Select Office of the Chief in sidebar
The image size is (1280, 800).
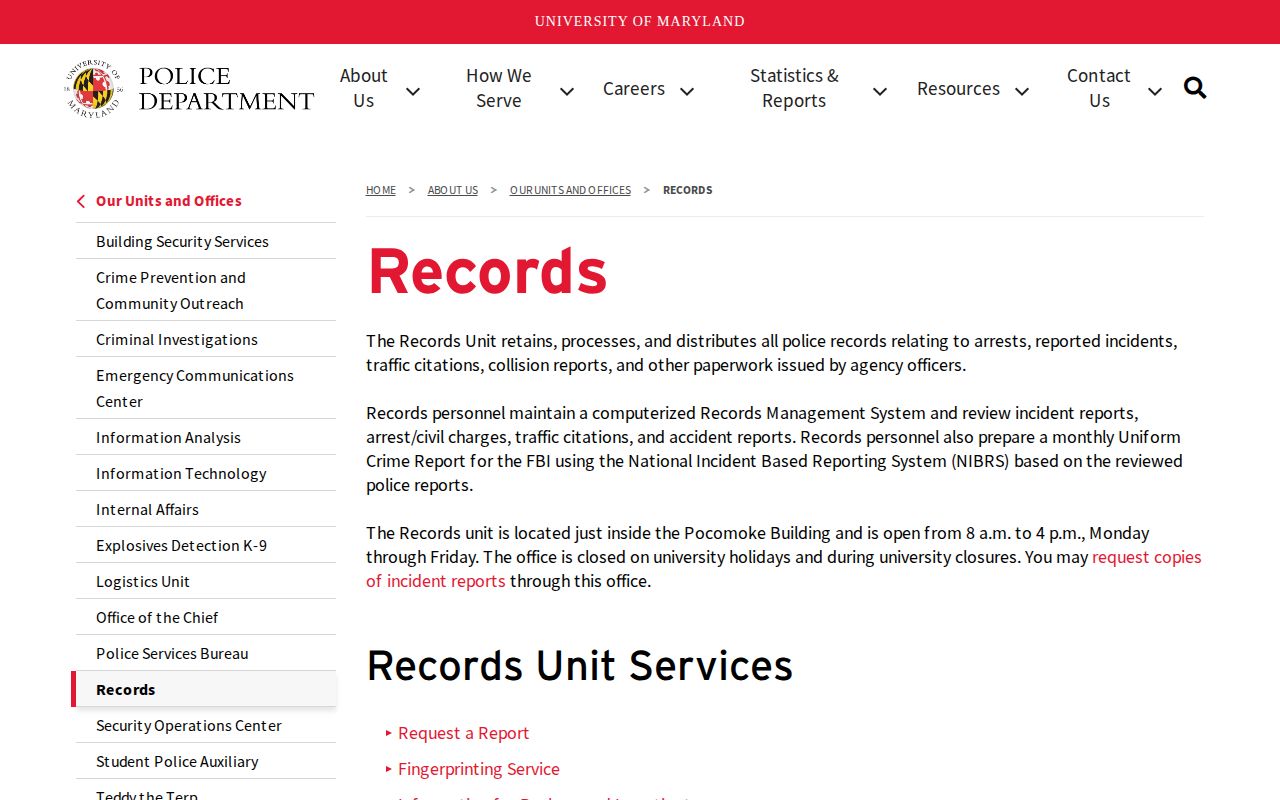[x=206, y=617]
